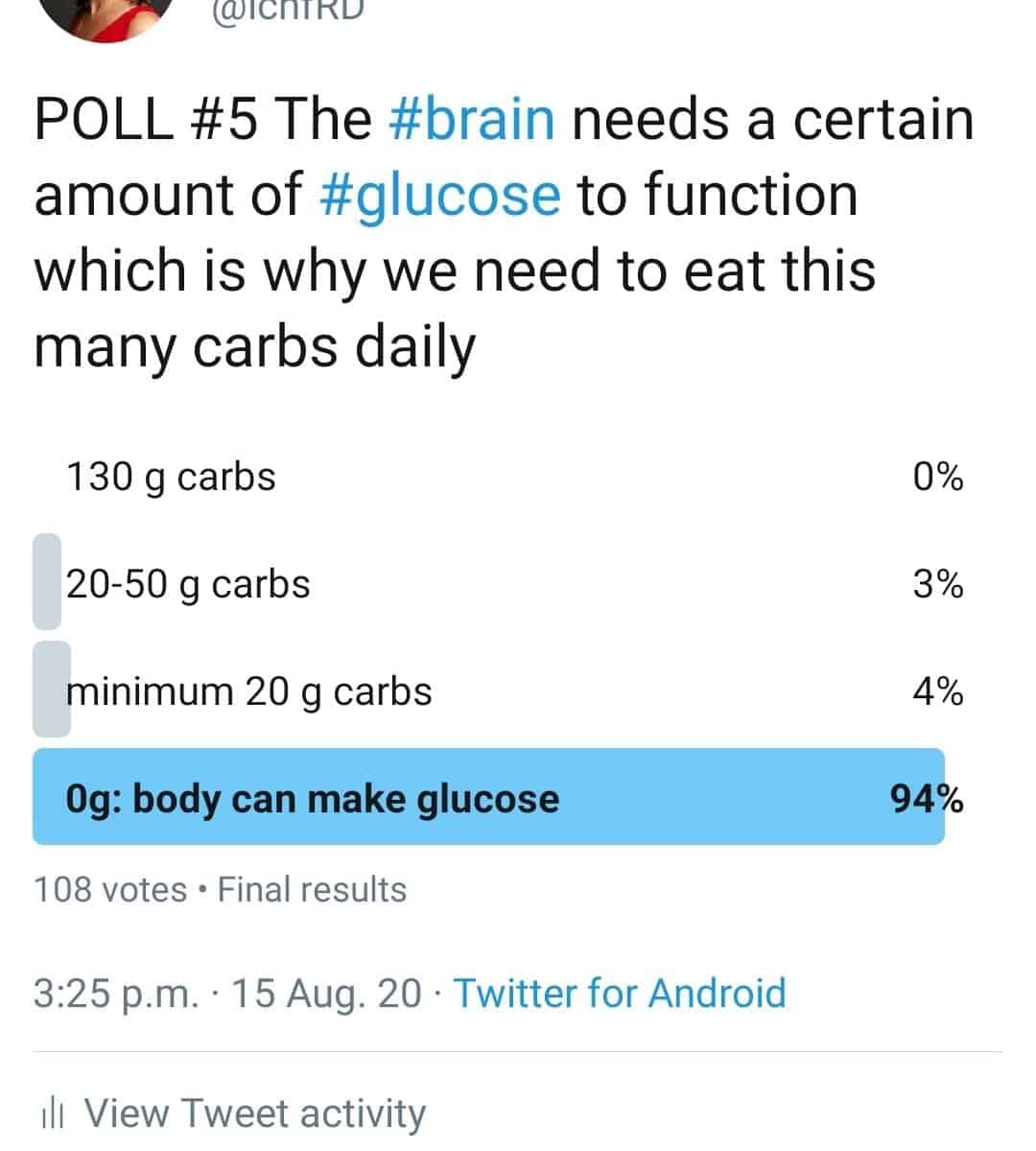
Task: Open View Tweet activity
Action: pyautogui.click(x=255, y=1114)
